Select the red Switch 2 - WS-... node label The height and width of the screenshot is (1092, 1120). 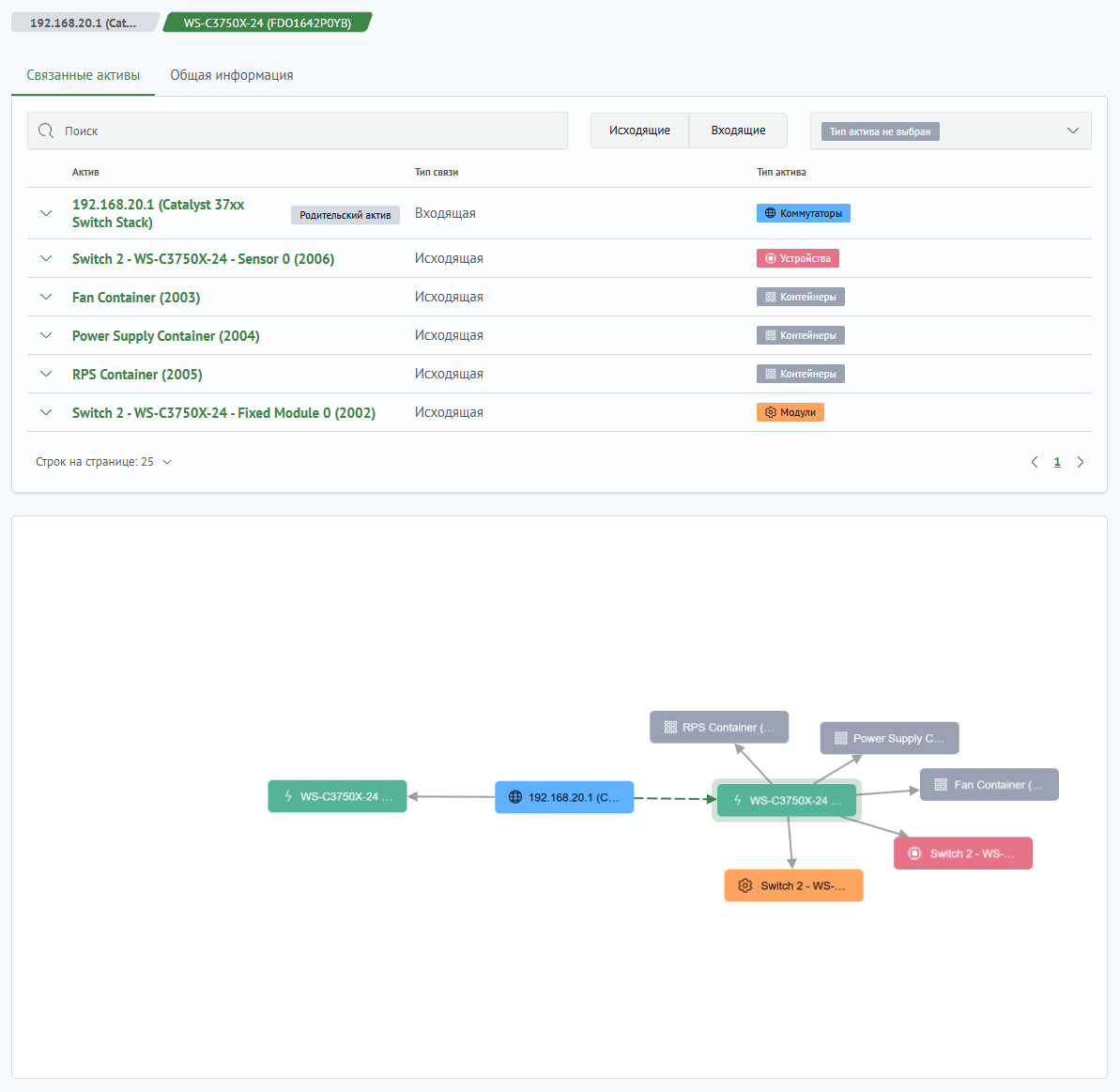click(x=973, y=854)
